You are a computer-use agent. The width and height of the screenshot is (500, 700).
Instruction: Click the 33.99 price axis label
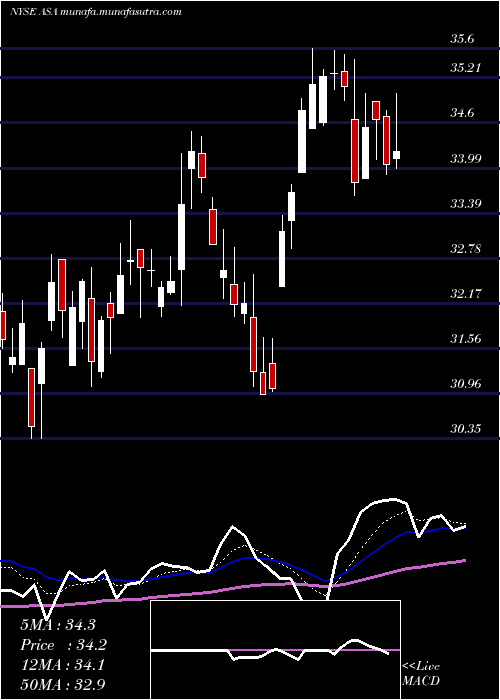(466, 158)
